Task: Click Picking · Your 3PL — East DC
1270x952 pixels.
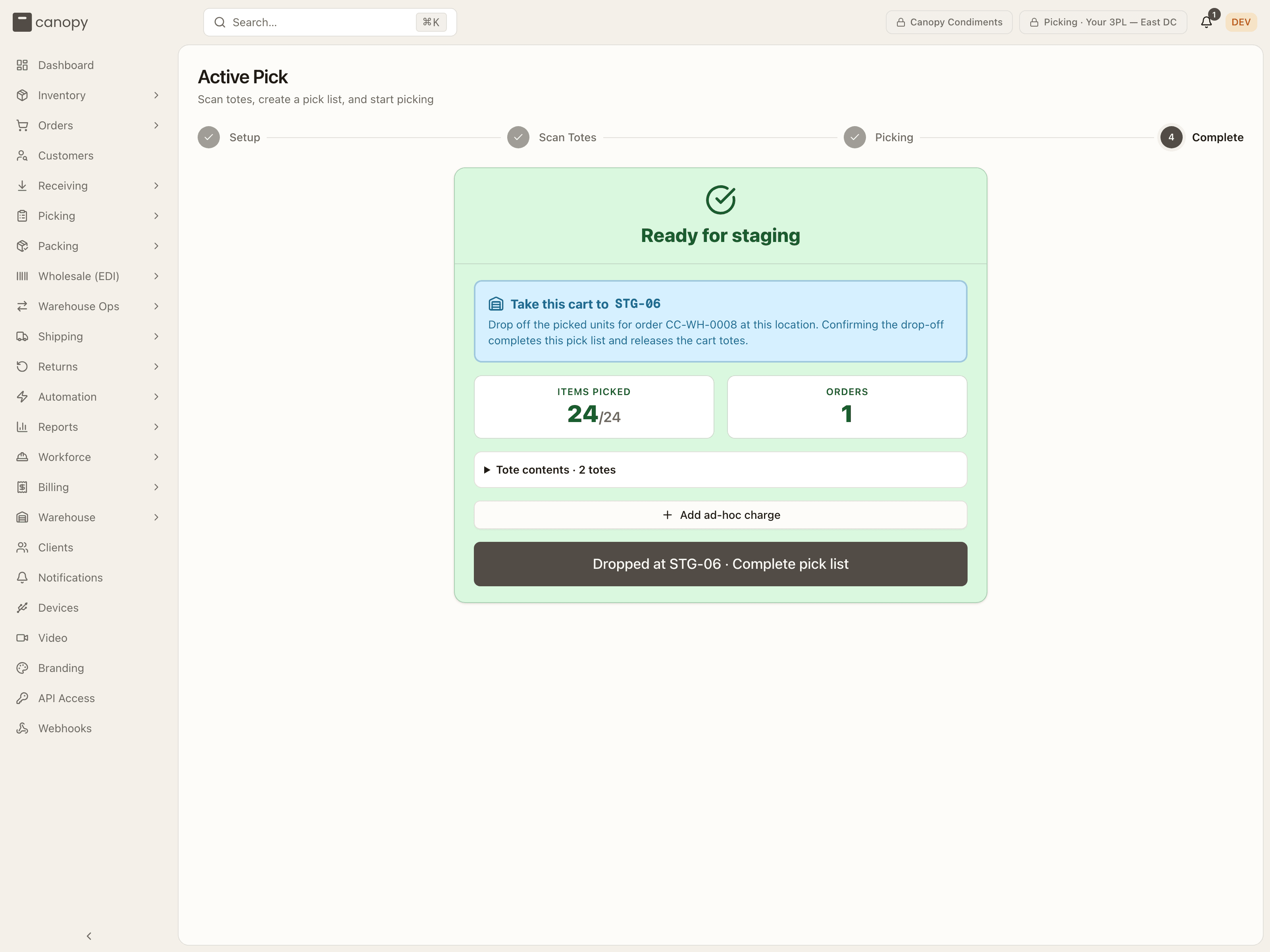Action: click(1103, 22)
